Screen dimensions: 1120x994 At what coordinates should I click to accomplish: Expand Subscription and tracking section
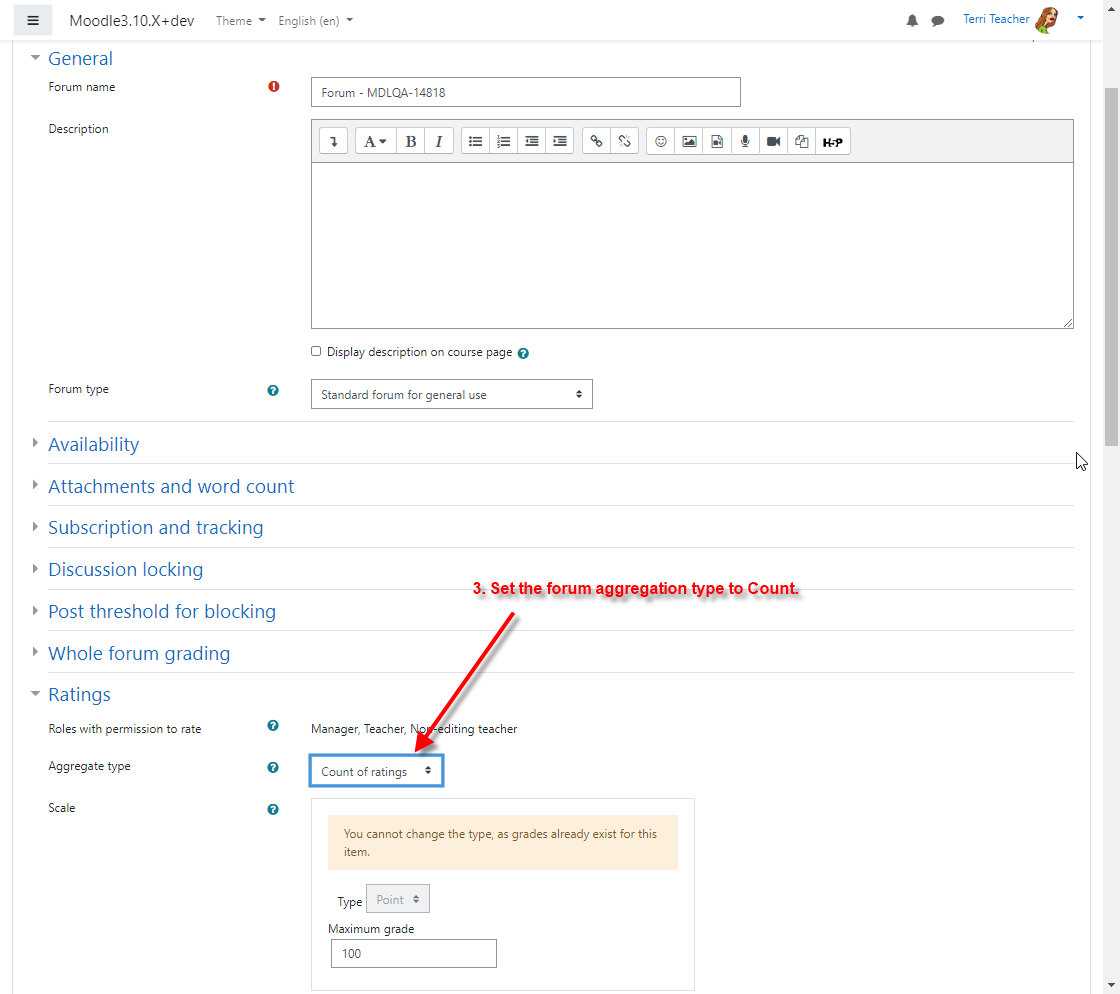pos(156,528)
